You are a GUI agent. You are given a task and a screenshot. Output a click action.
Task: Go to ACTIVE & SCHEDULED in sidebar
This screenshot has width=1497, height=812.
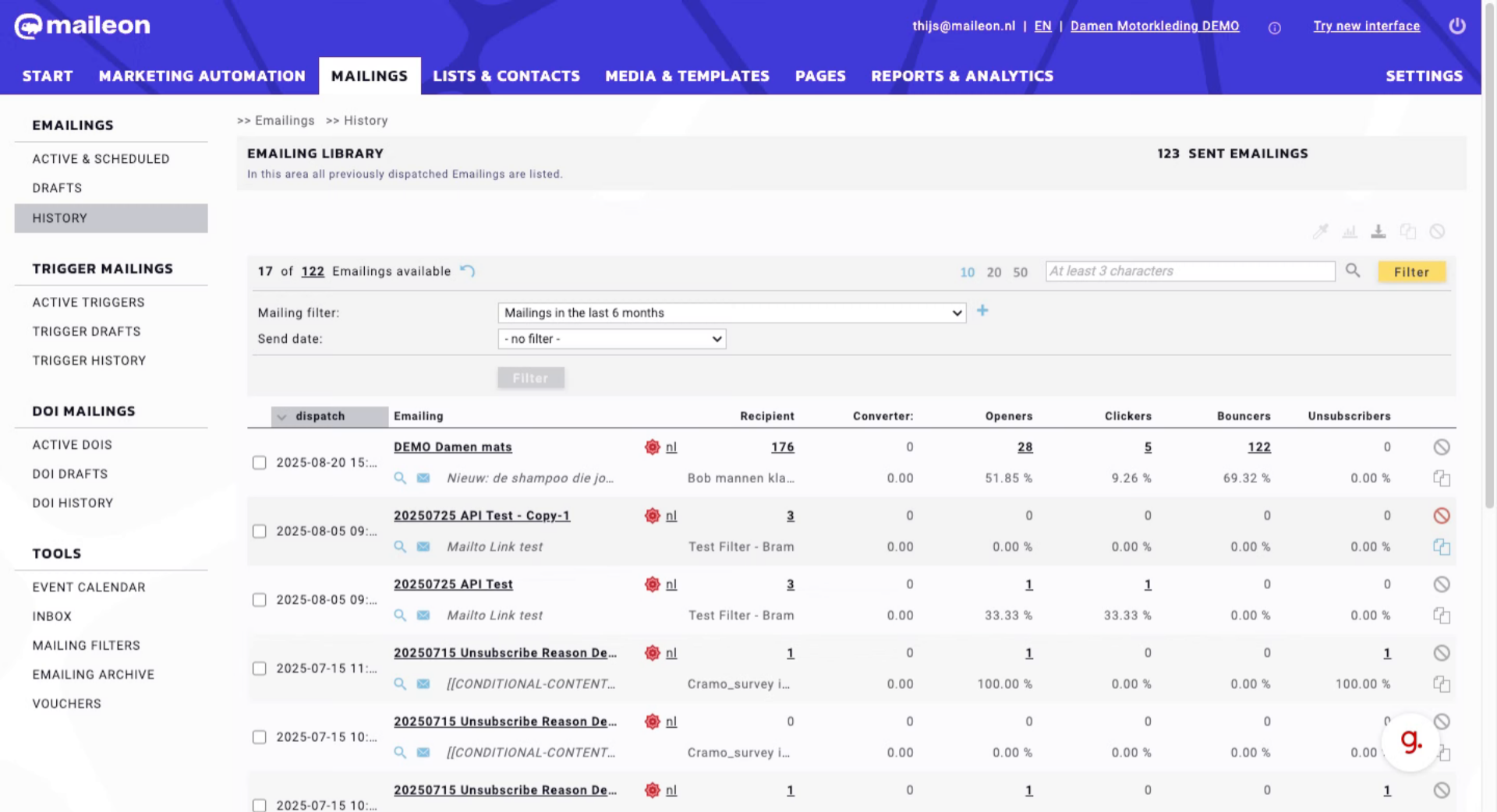(101, 159)
